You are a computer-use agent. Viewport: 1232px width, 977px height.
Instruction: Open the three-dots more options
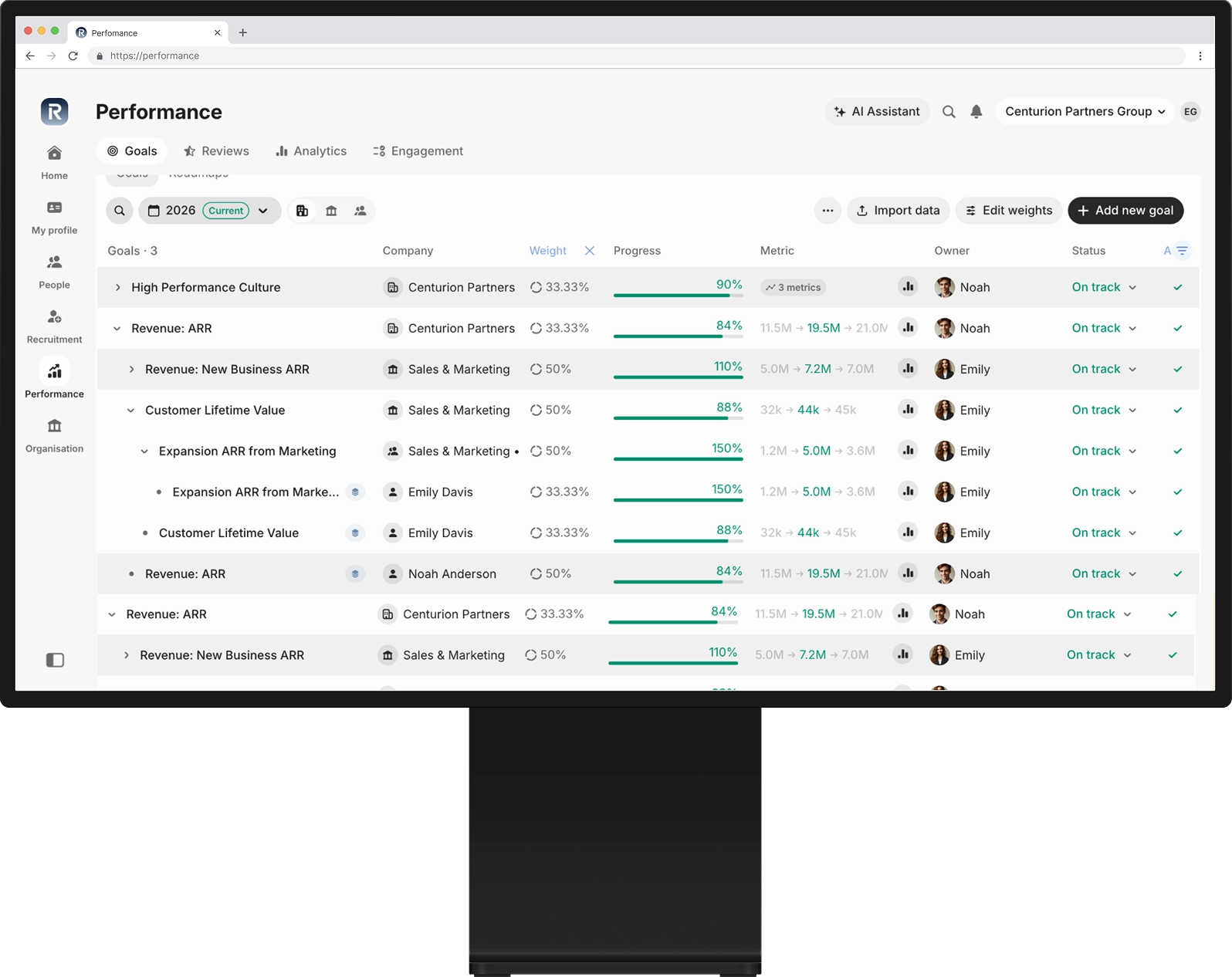[x=828, y=211]
